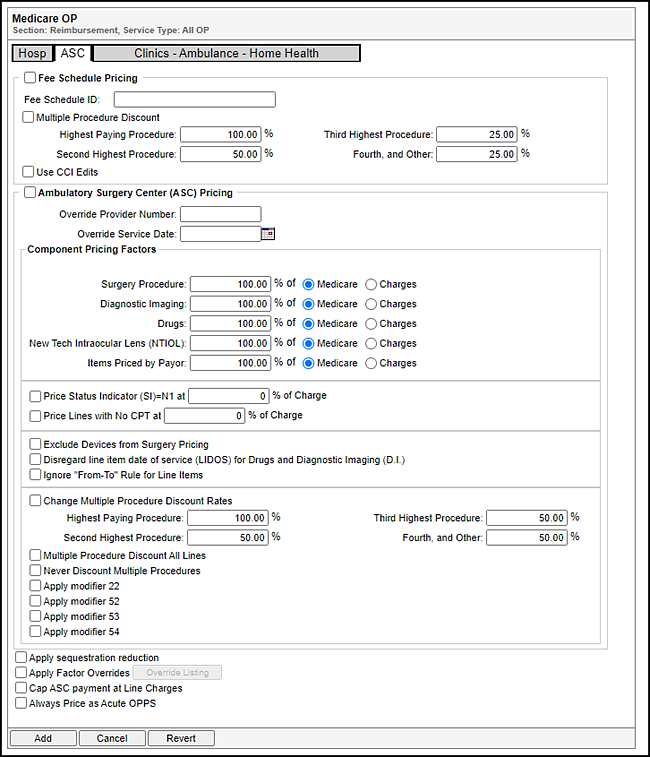Image resolution: width=650 pixels, height=757 pixels.
Task: Select Medicare for New Tech Intraocular Lens
Action: [x=308, y=344]
